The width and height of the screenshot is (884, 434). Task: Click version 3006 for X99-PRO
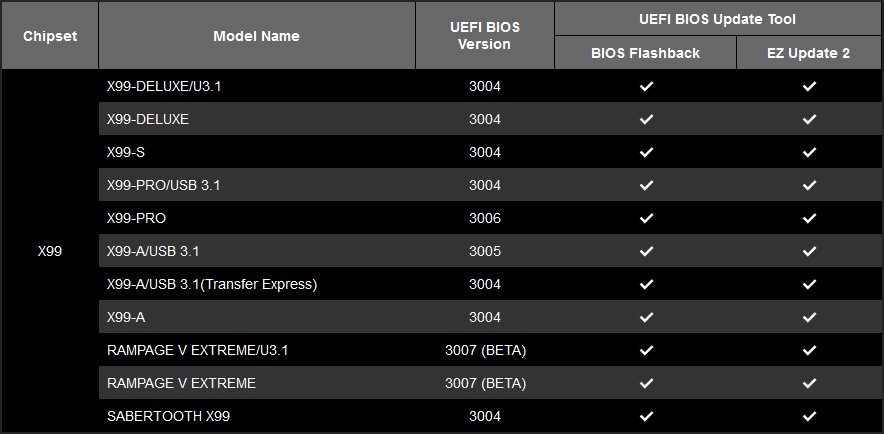click(x=484, y=218)
